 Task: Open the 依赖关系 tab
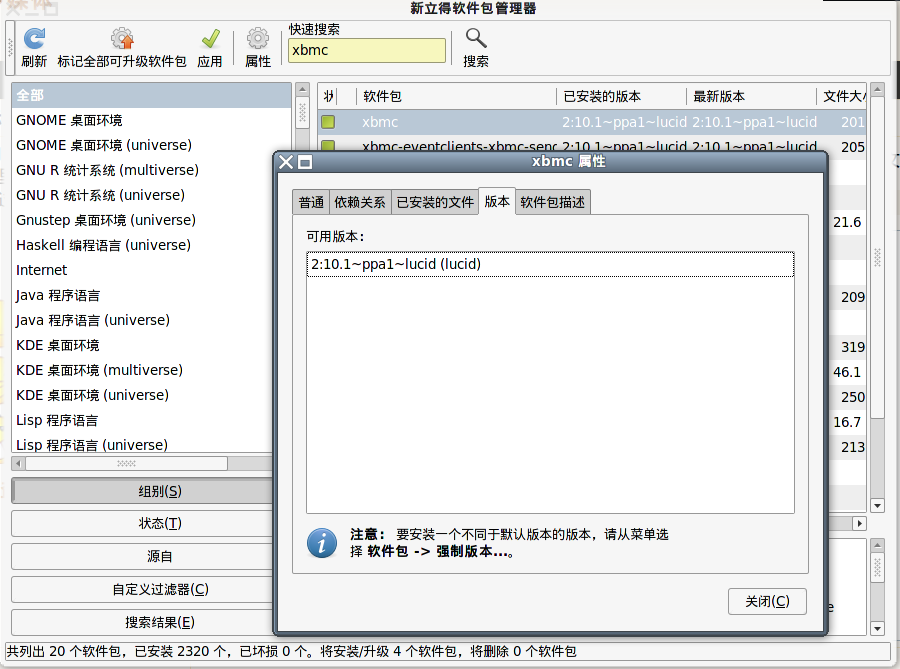tap(360, 202)
